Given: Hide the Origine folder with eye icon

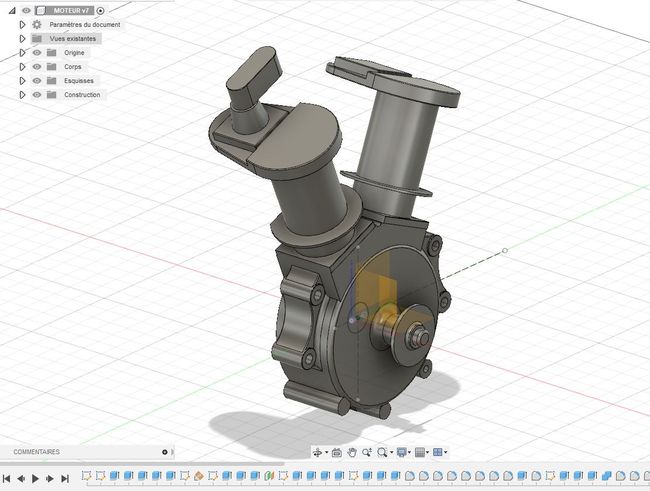Looking at the screenshot, I should (x=37, y=53).
